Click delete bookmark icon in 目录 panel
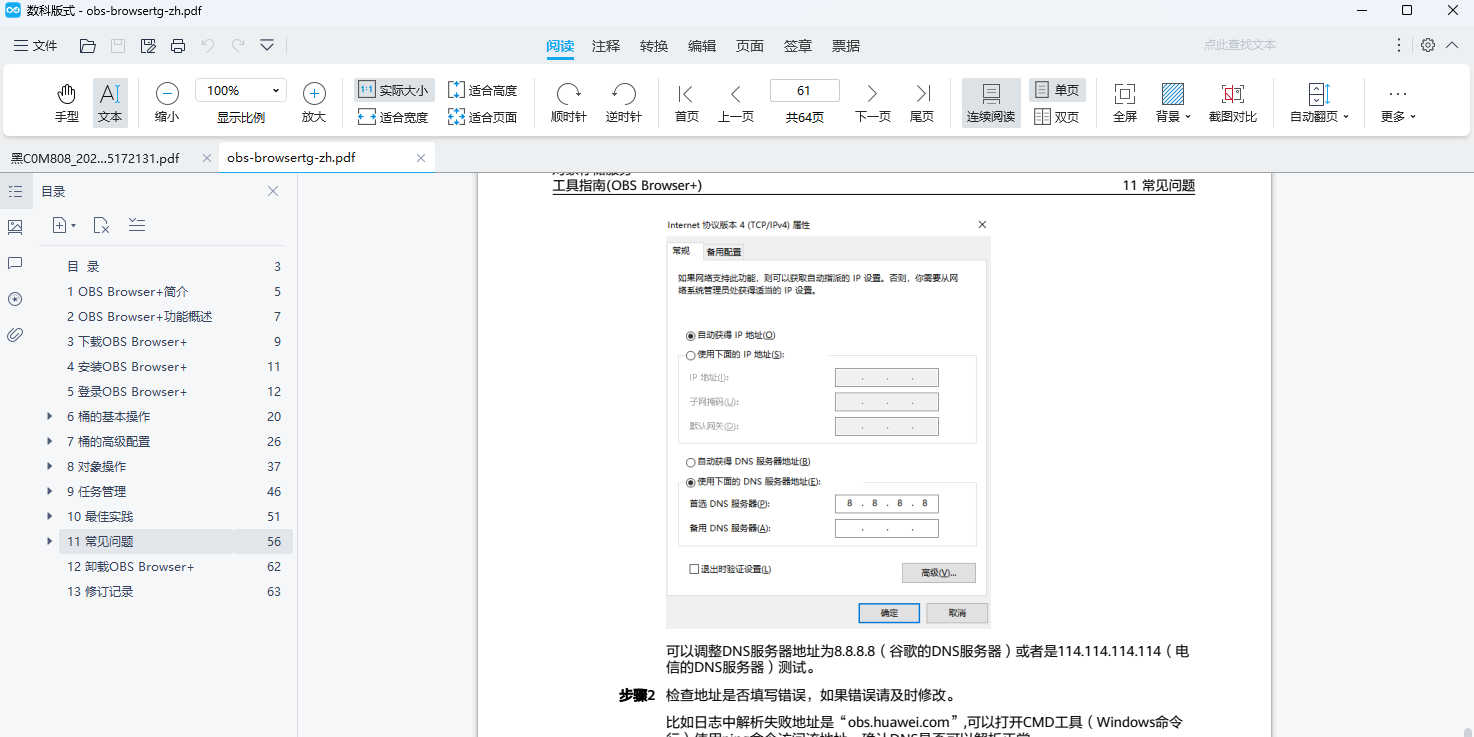This screenshot has width=1474, height=737. point(101,226)
